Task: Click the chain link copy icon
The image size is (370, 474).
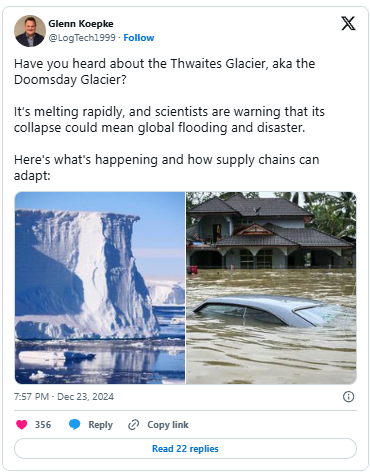Action: click(133, 425)
